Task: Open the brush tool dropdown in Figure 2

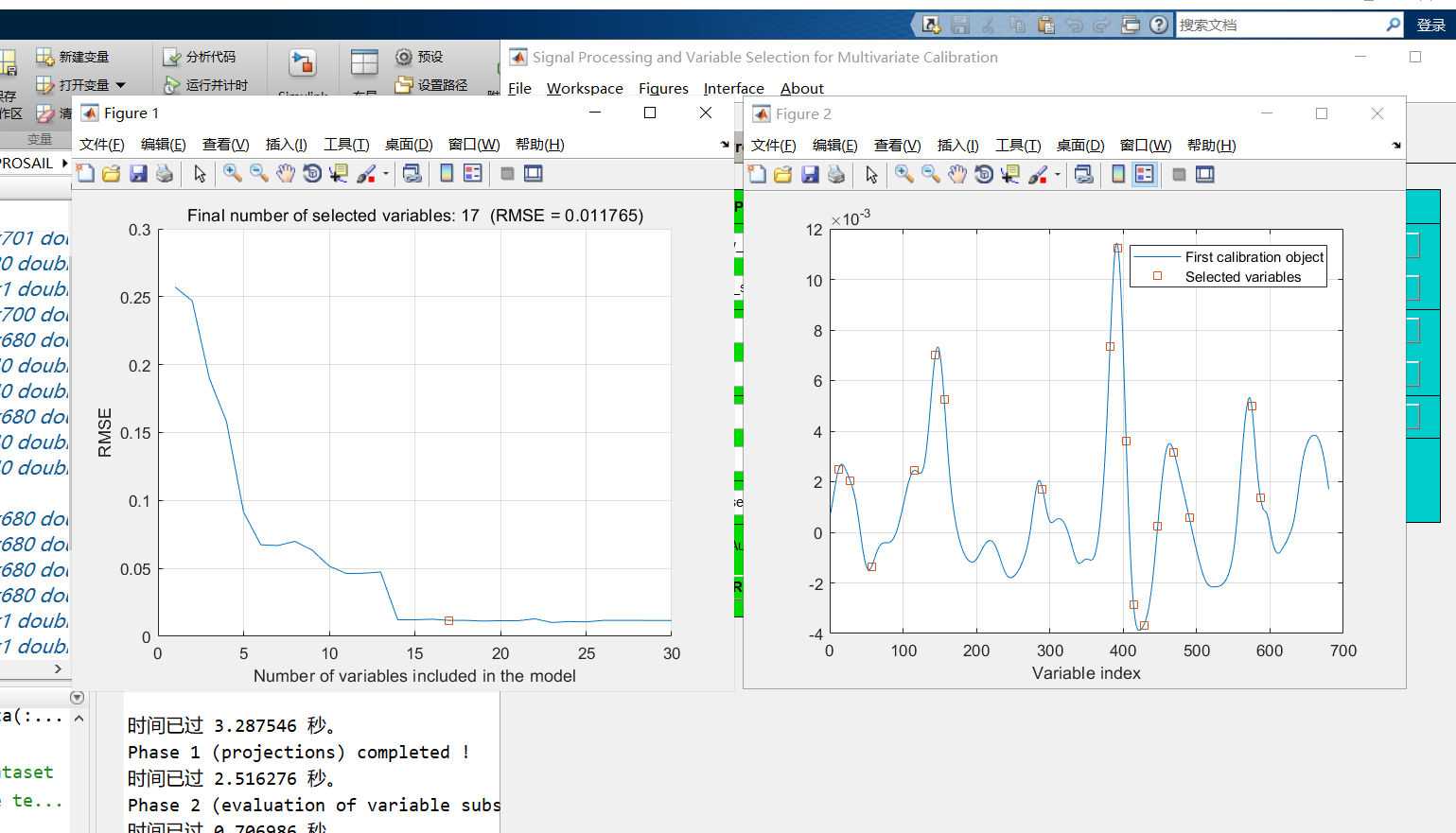Action: (x=1057, y=174)
